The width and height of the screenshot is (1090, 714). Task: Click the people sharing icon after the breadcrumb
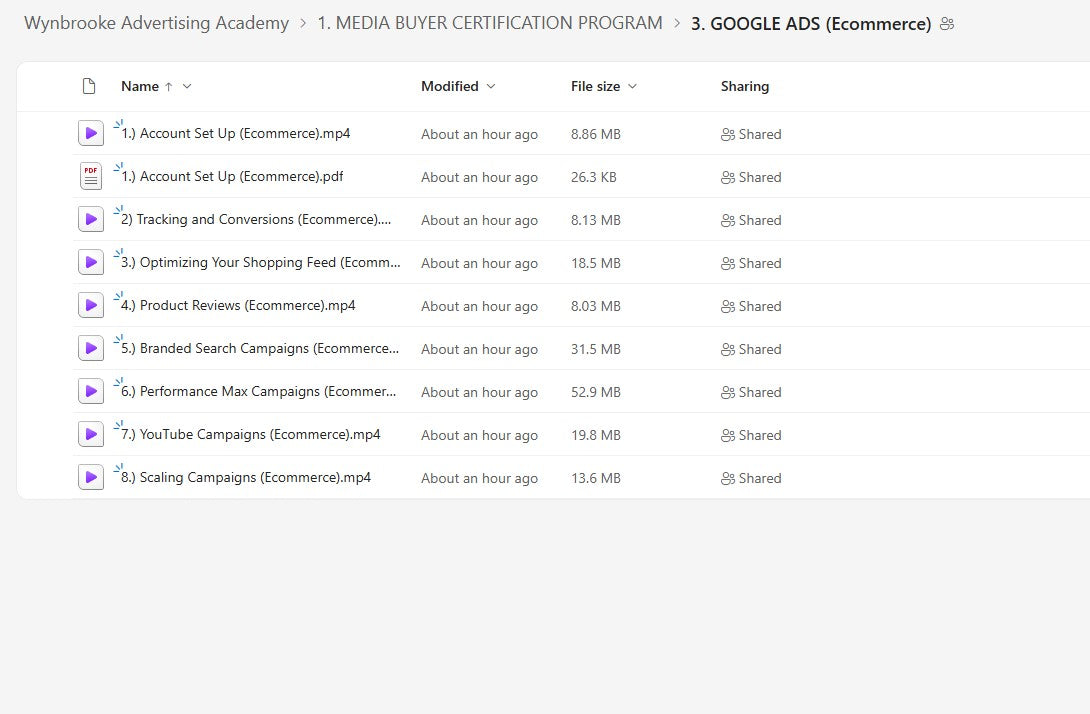click(x=947, y=23)
